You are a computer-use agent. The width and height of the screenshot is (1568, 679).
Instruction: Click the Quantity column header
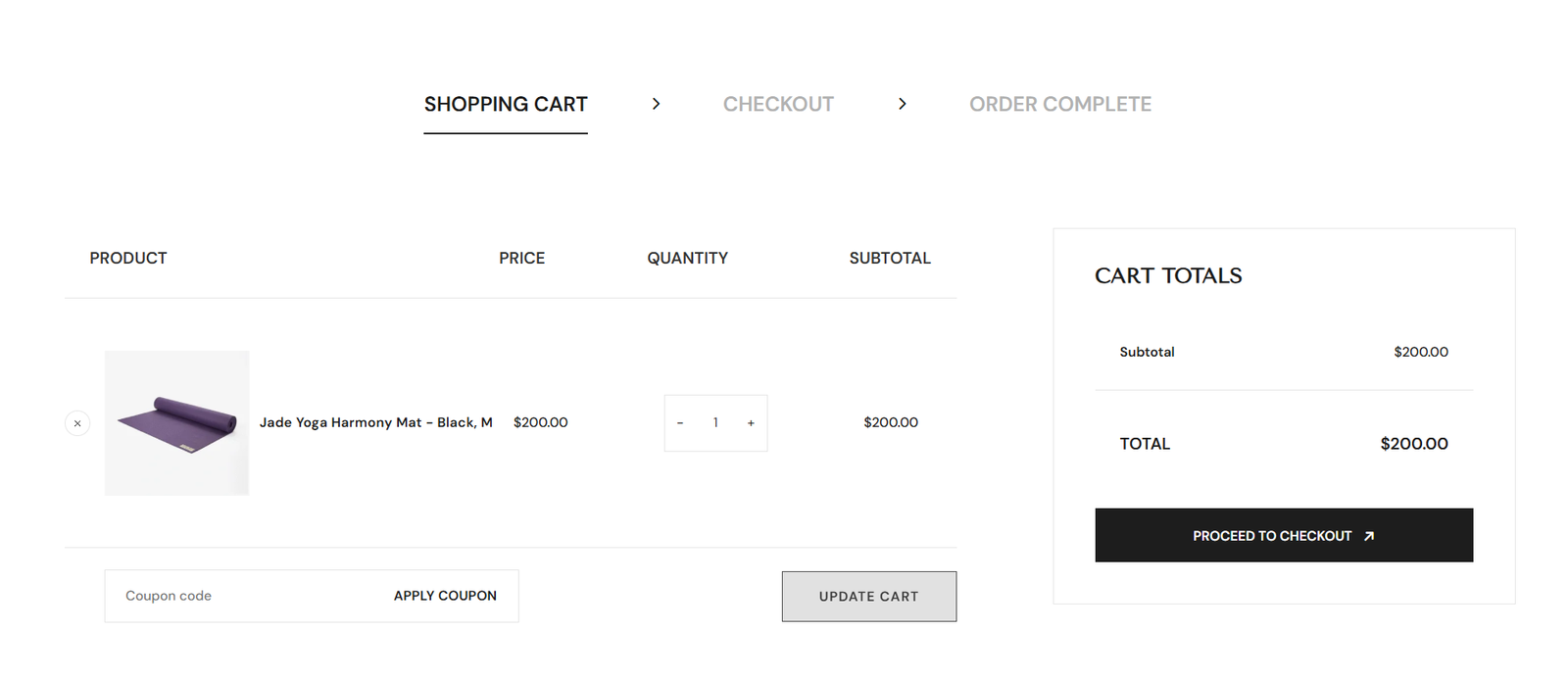coord(687,259)
